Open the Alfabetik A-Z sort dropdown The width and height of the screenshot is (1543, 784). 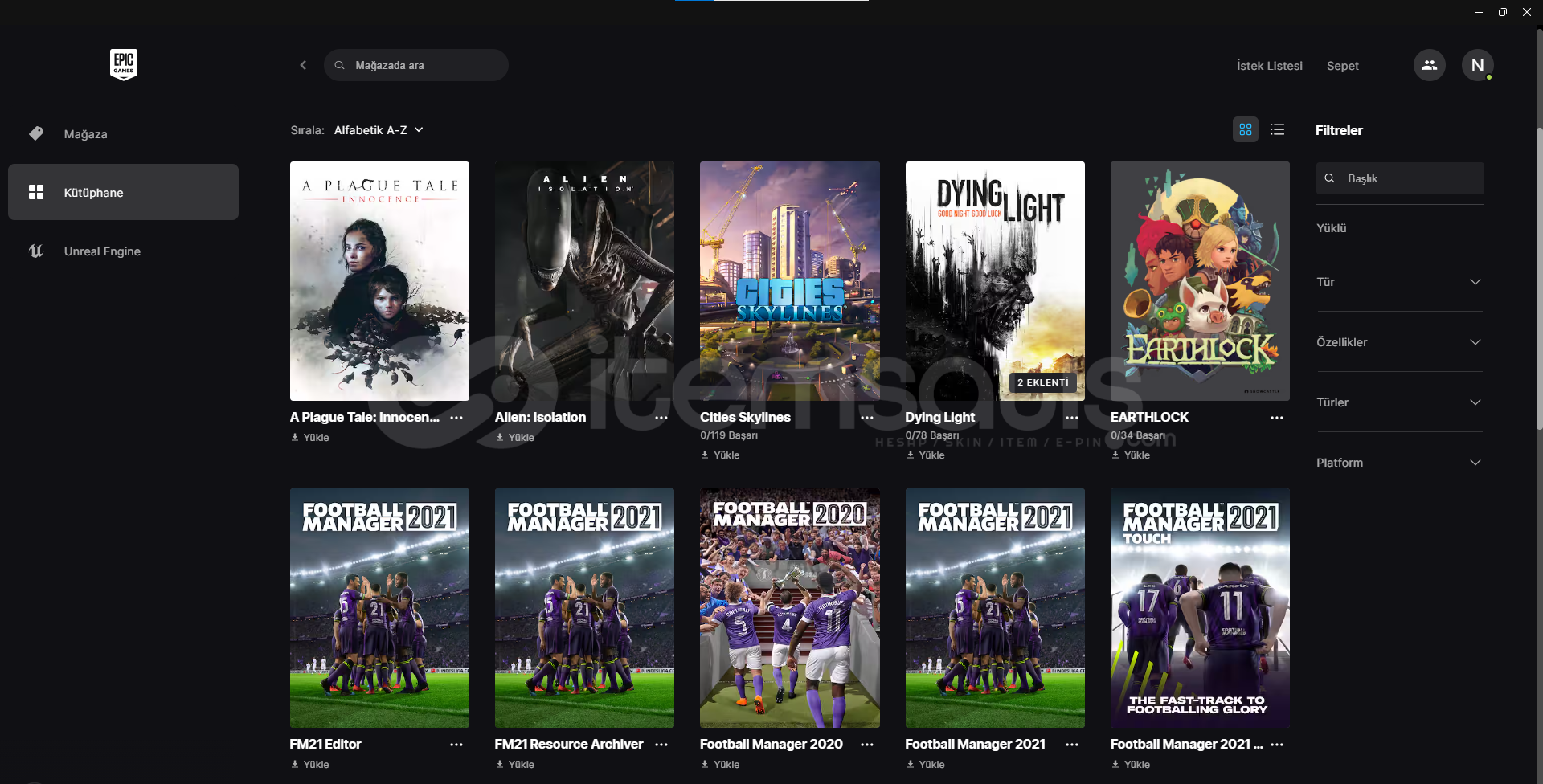(x=379, y=130)
